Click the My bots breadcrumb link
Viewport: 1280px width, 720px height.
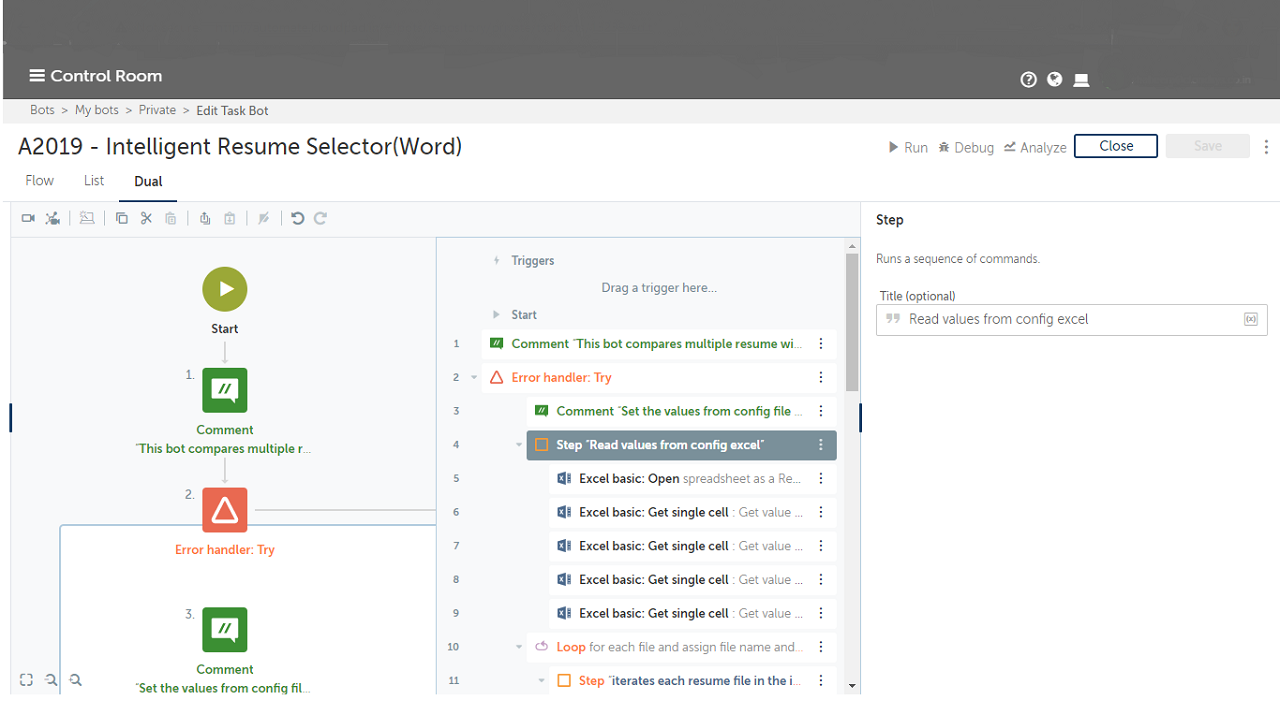click(97, 110)
